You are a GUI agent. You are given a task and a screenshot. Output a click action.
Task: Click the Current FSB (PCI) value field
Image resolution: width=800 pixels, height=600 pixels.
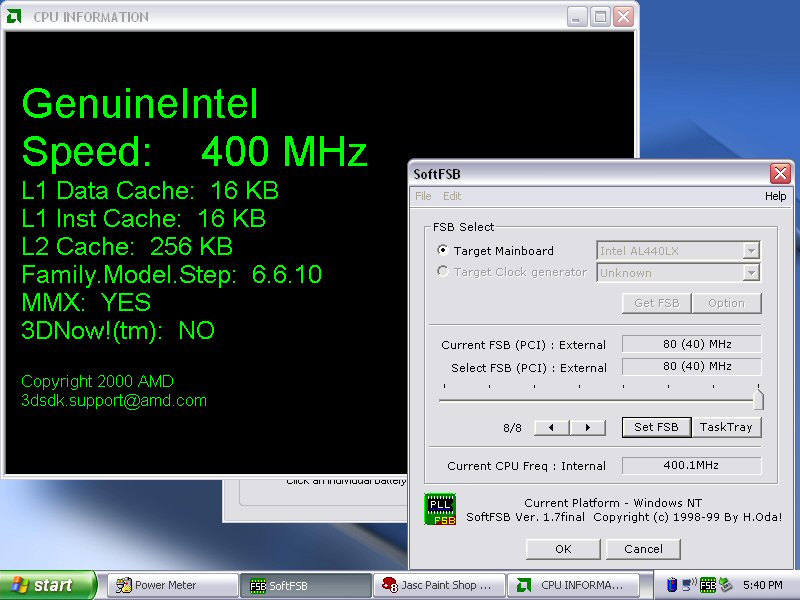tap(692, 344)
